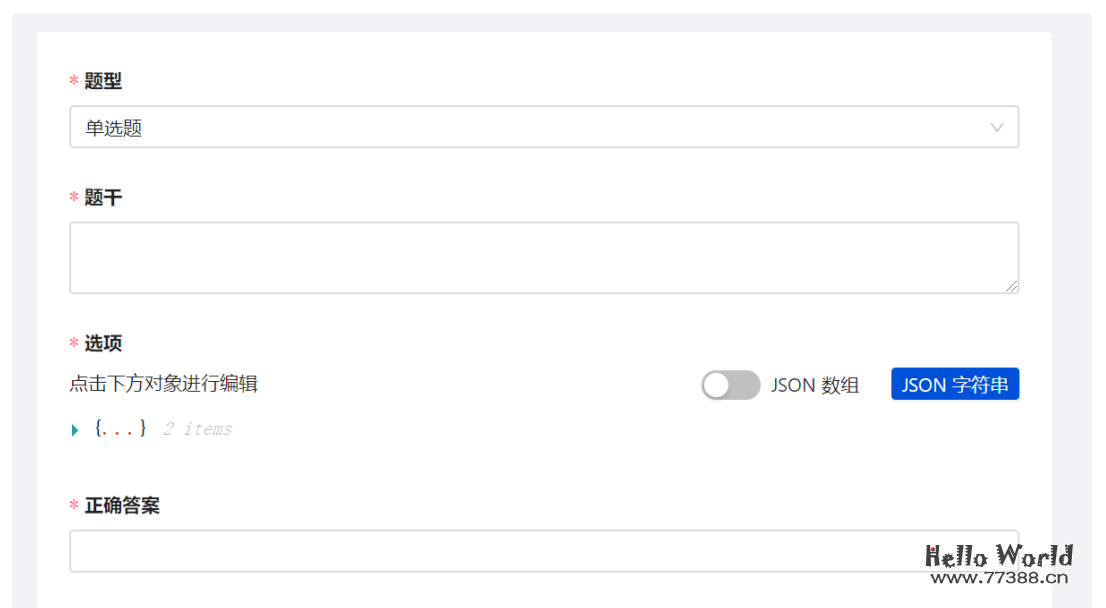Expand the {...} object tree triangle
This screenshot has height=608, width=1106.
point(75,430)
